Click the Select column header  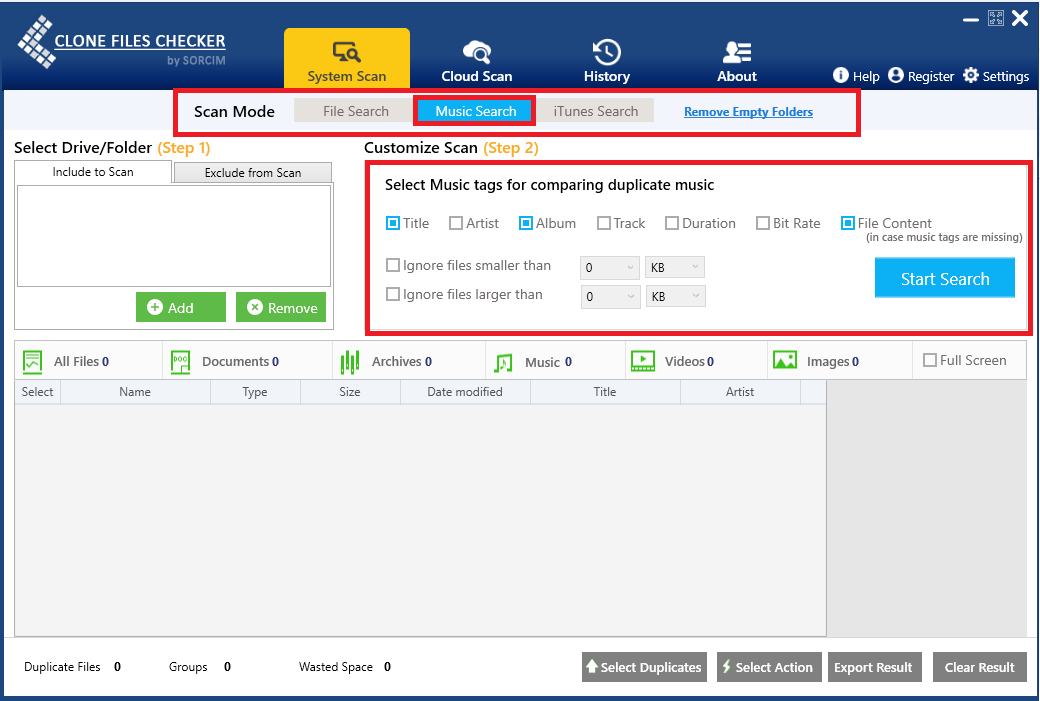pos(37,392)
